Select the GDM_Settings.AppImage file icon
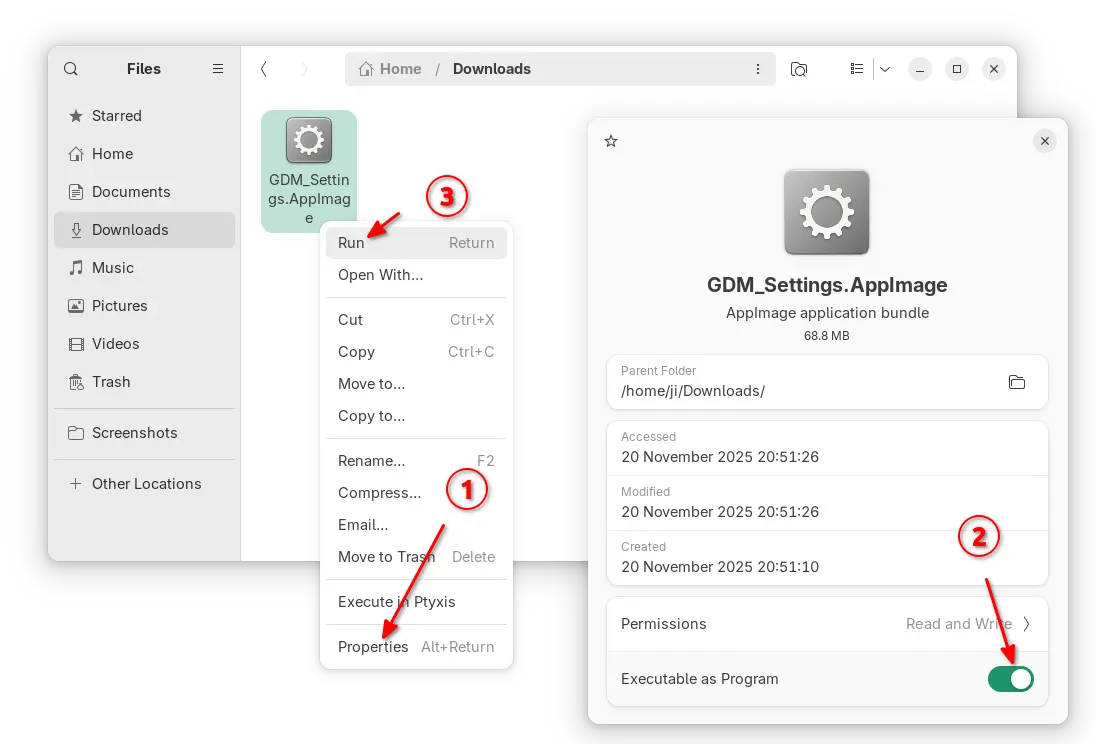This screenshot has width=1095, height=744. [309, 141]
